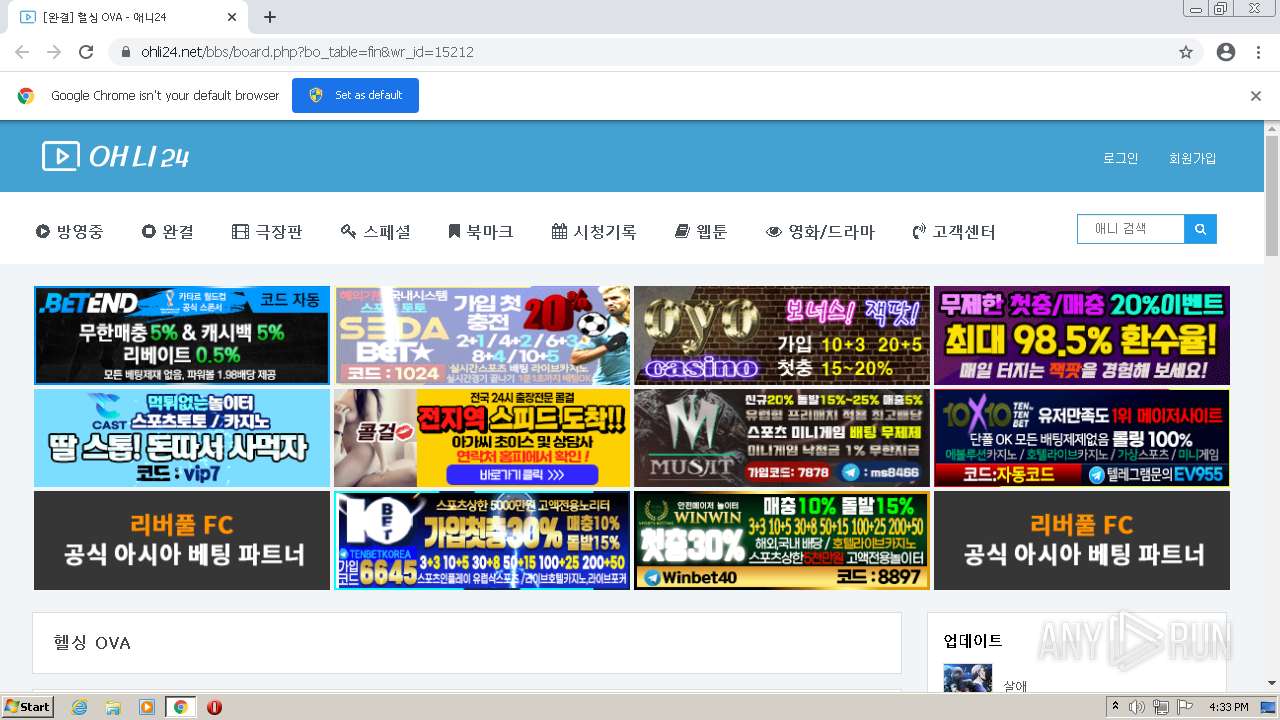
Task: Reload the page with the refresh icon
Action: point(86,52)
